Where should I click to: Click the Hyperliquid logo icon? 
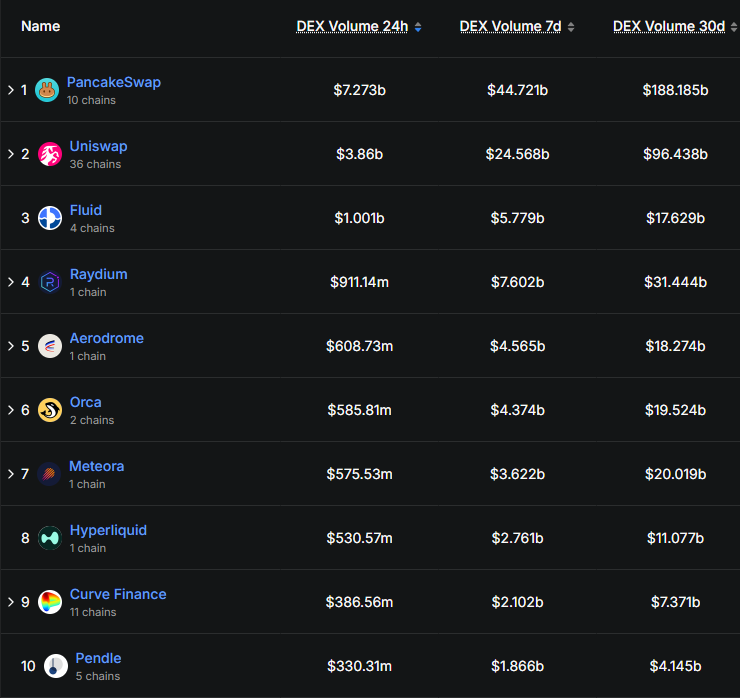pos(50,538)
